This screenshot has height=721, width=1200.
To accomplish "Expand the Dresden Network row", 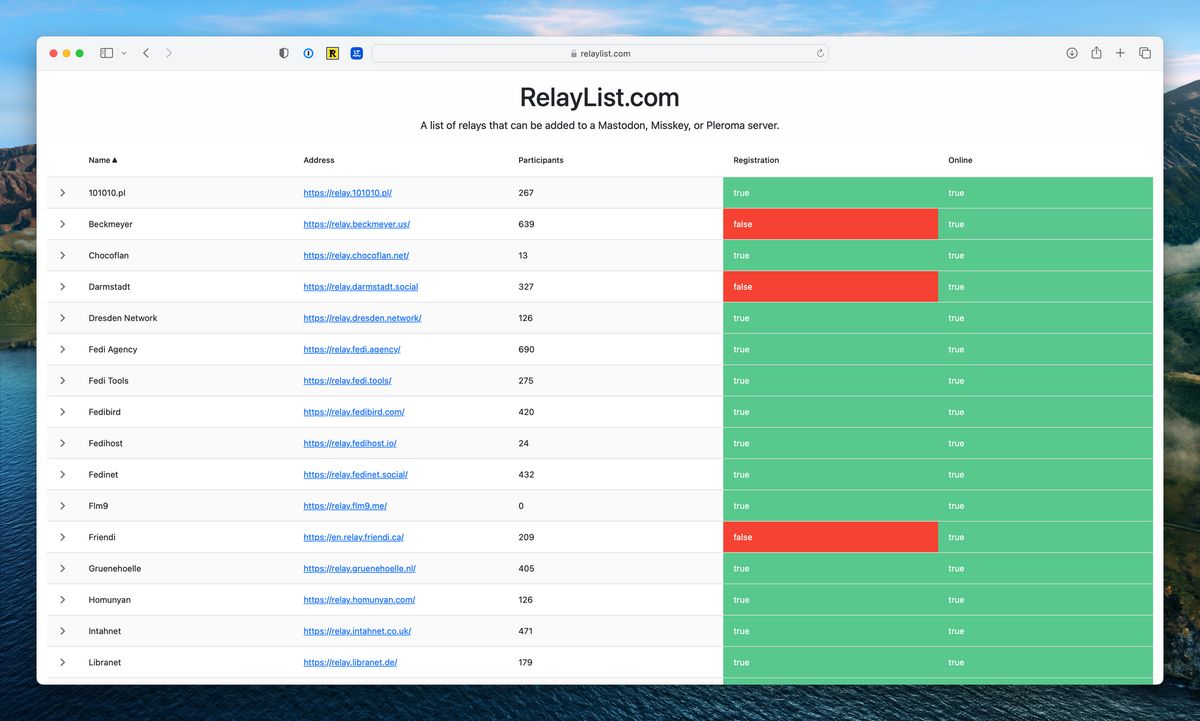I will click(62, 318).
